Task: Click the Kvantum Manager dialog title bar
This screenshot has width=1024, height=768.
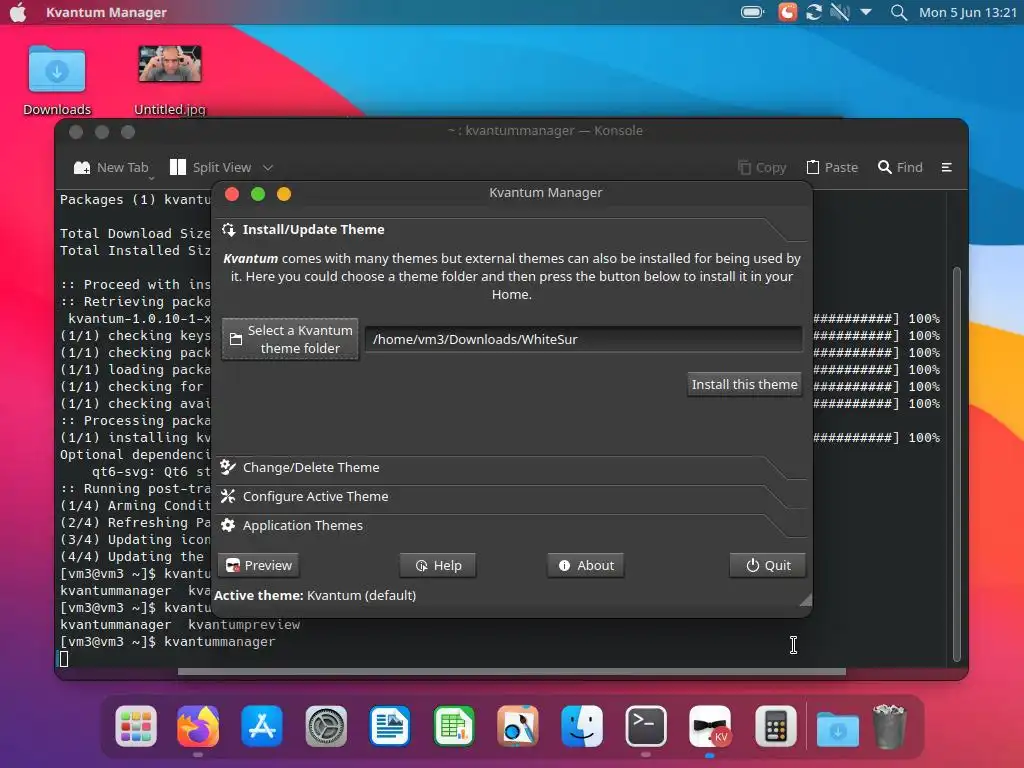Action: (x=512, y=193)
